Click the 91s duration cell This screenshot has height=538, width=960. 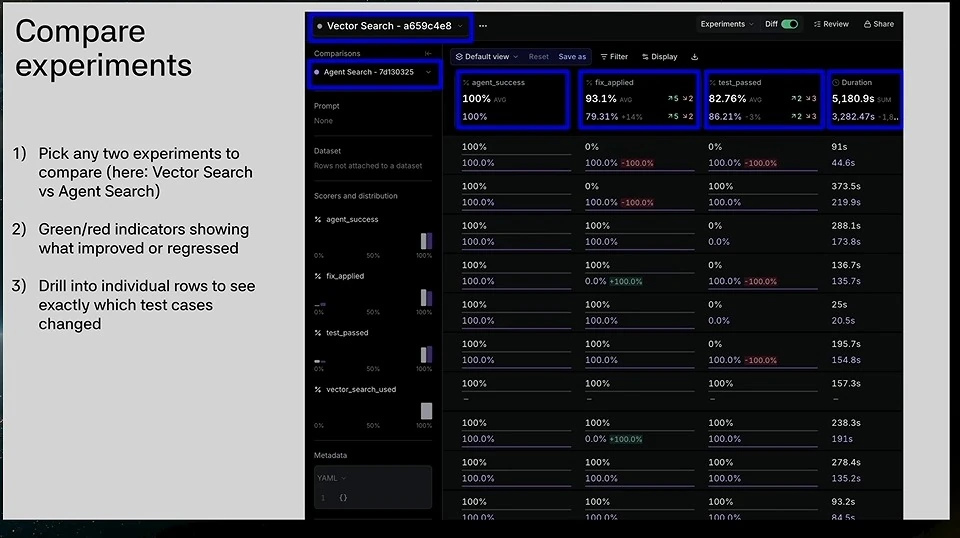tap(839, 147)
